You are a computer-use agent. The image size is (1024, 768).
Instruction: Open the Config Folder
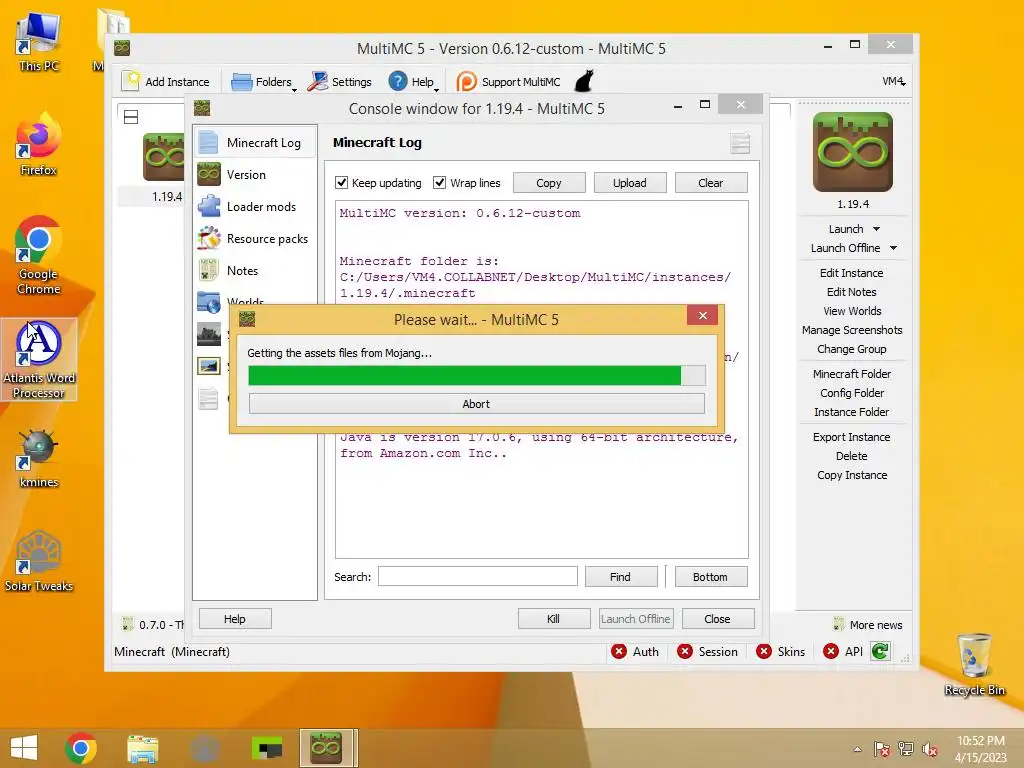click(852, 392)
